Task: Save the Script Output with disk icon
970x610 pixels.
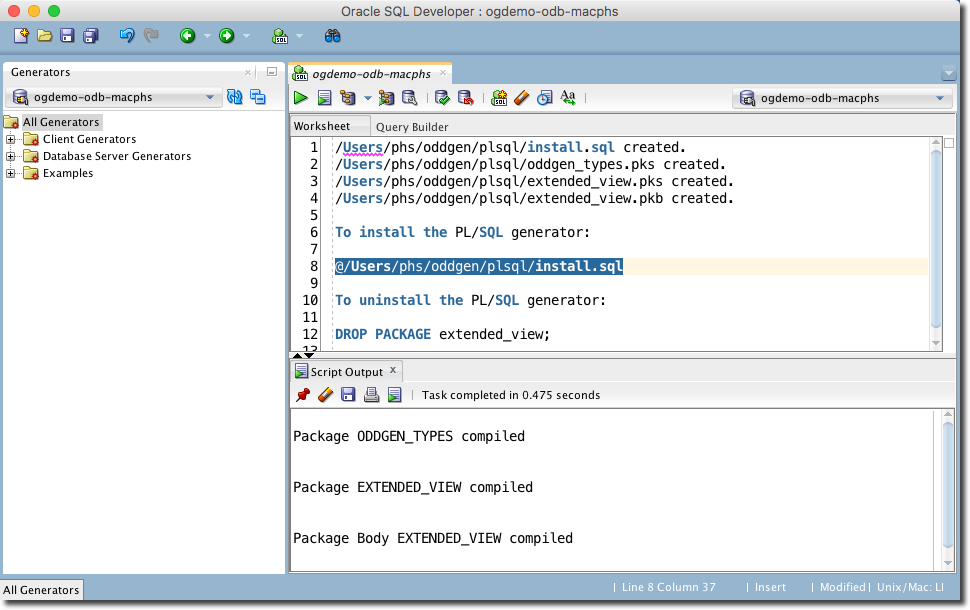Action: tap(348, 395)
